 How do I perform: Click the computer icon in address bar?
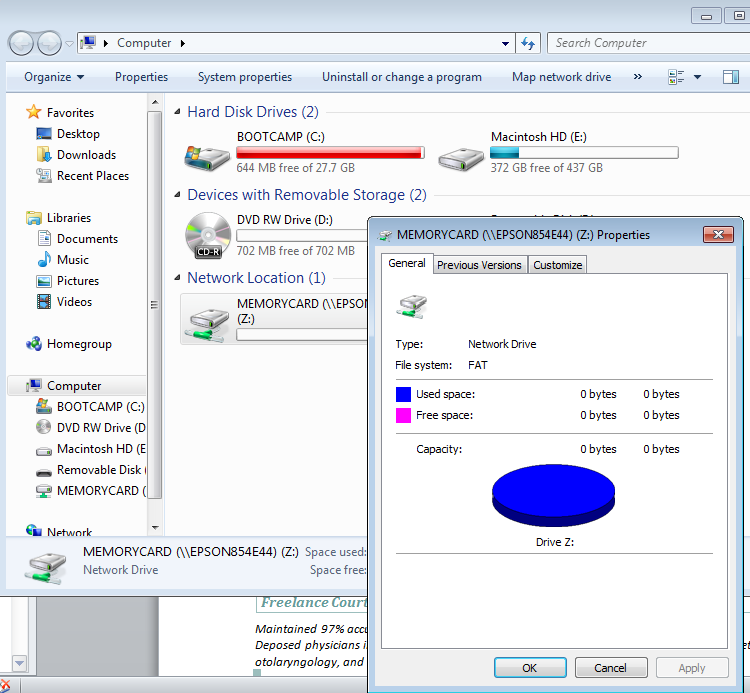(88, 43)
